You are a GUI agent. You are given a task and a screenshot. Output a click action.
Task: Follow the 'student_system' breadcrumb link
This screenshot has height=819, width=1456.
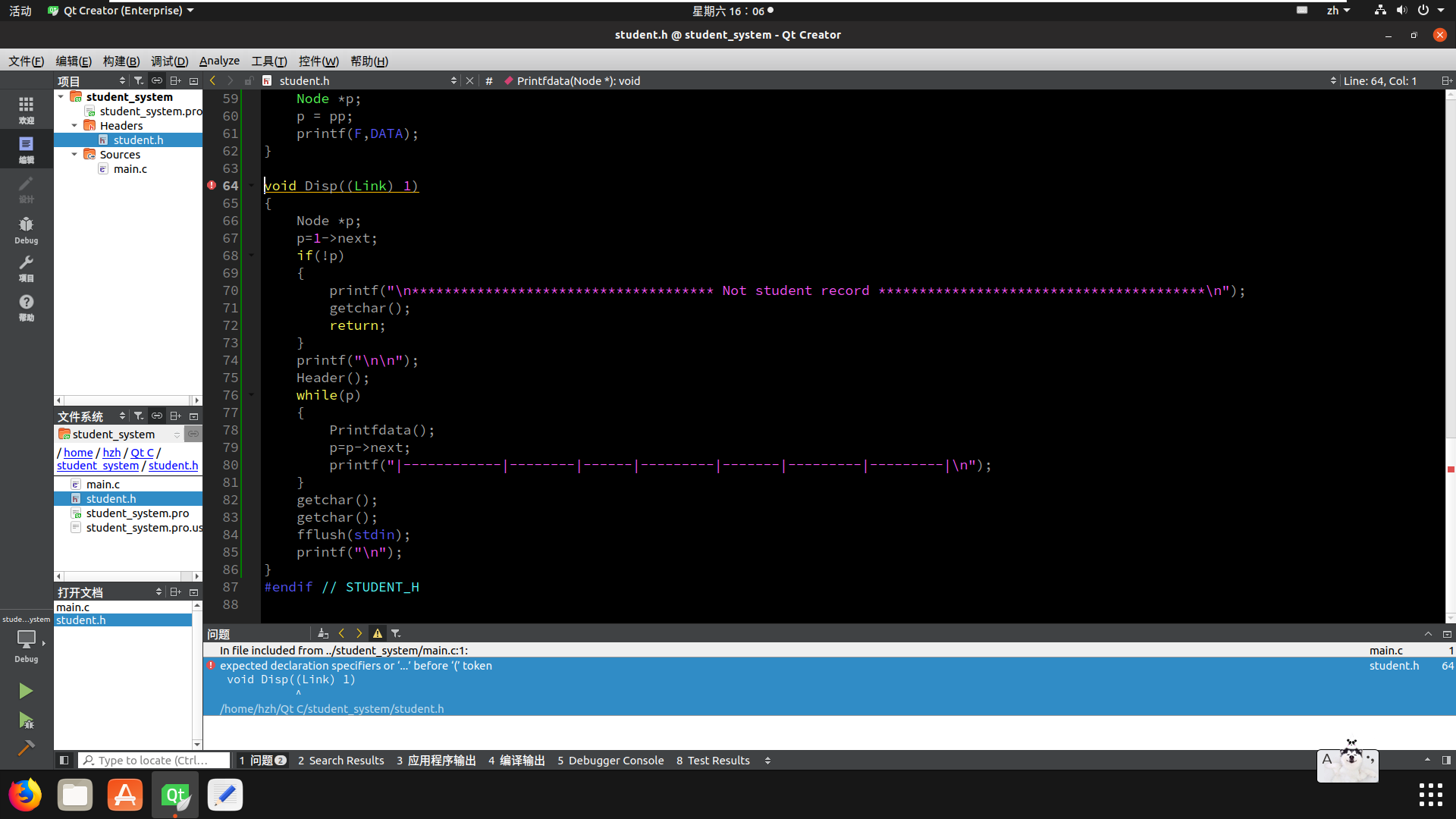98,465
